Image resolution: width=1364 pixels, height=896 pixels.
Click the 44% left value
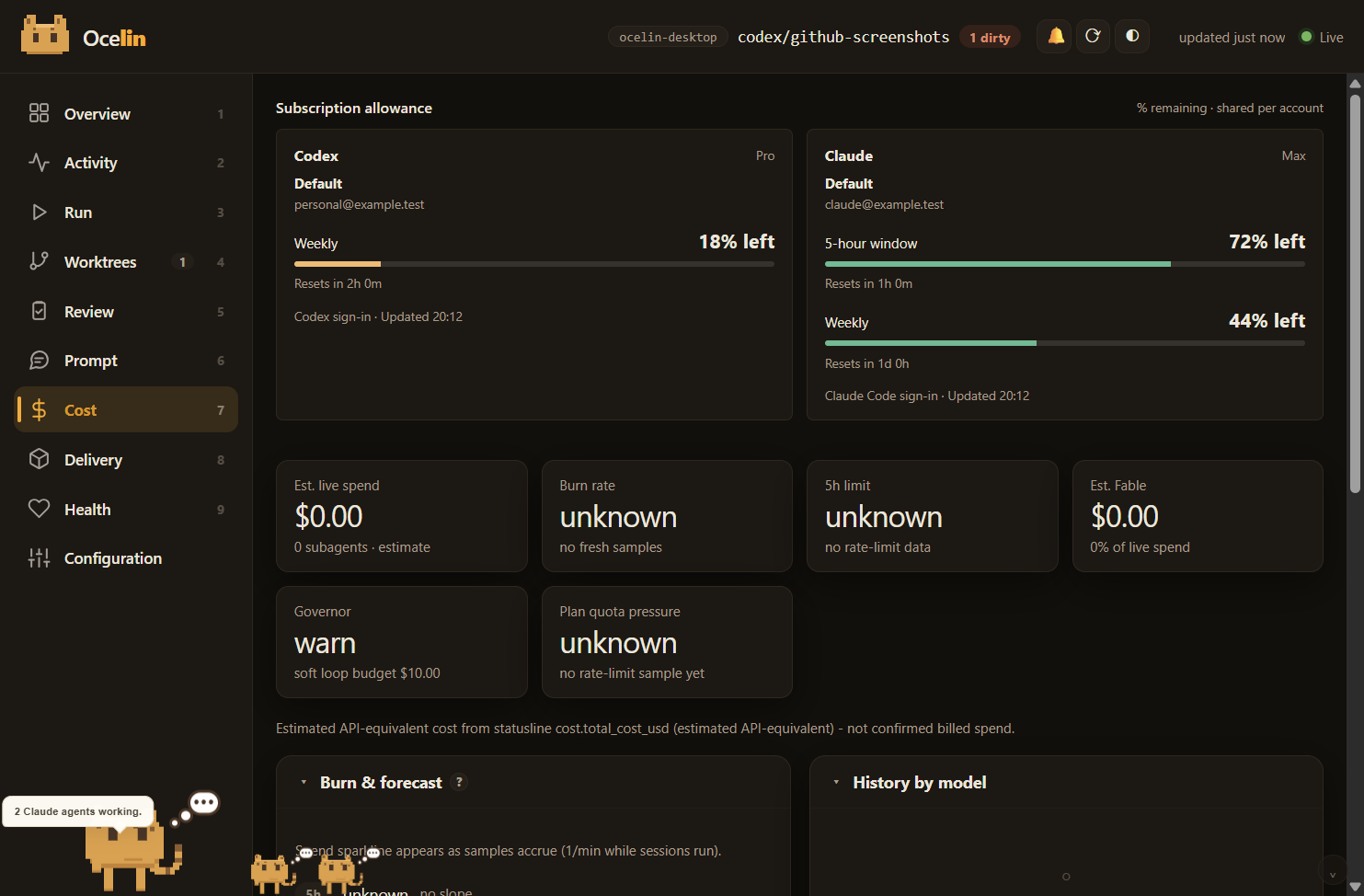click(x=1267, y=321)
